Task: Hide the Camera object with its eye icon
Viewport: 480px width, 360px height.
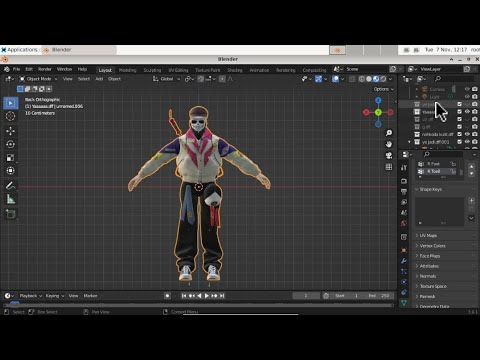Action: pos(467,89)
